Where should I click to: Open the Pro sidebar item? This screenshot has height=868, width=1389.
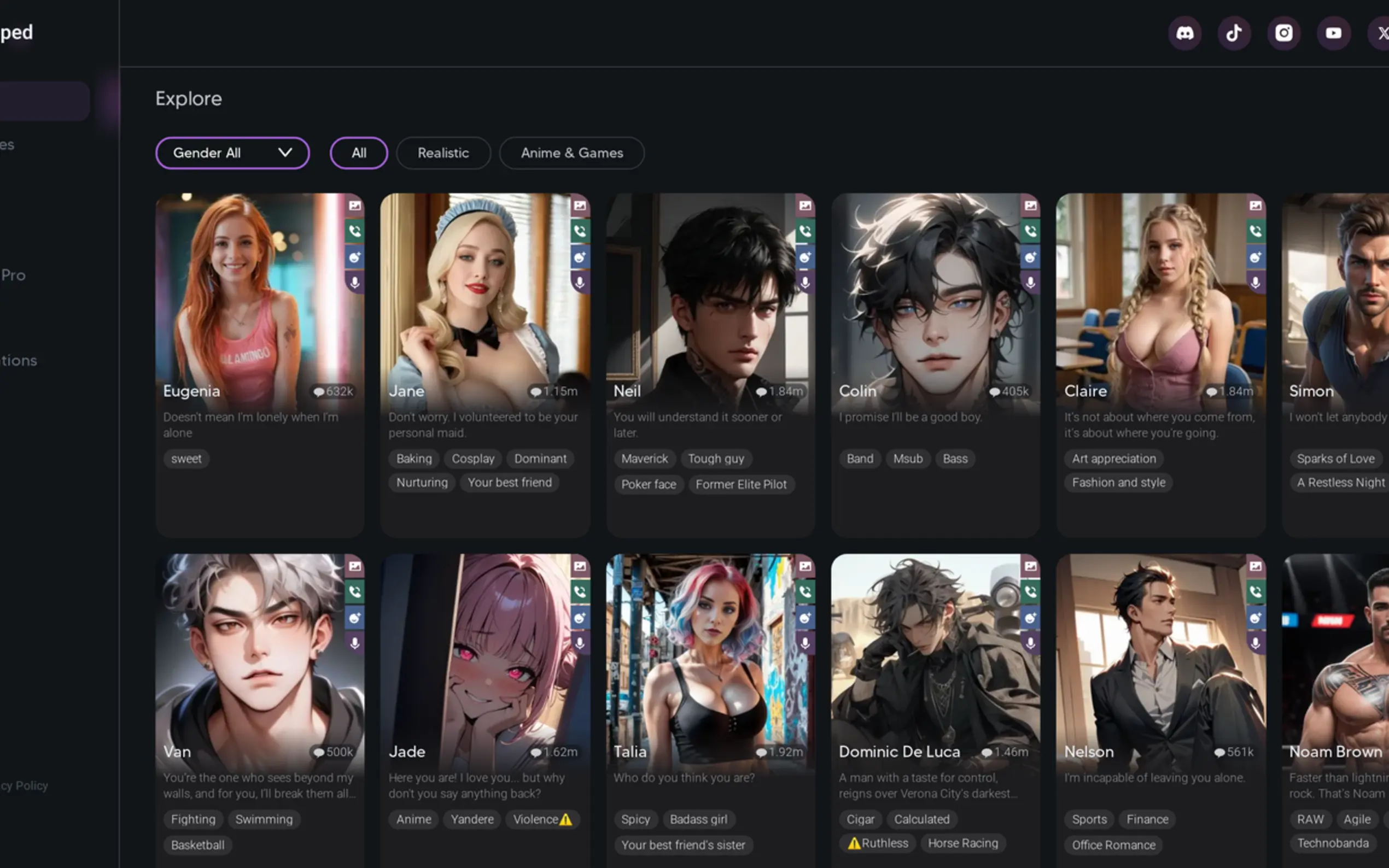coord(14,275)
